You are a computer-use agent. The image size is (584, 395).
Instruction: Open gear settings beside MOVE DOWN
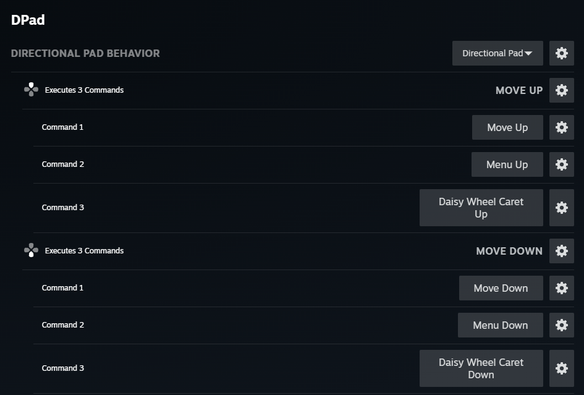click(x=561, y=251)
